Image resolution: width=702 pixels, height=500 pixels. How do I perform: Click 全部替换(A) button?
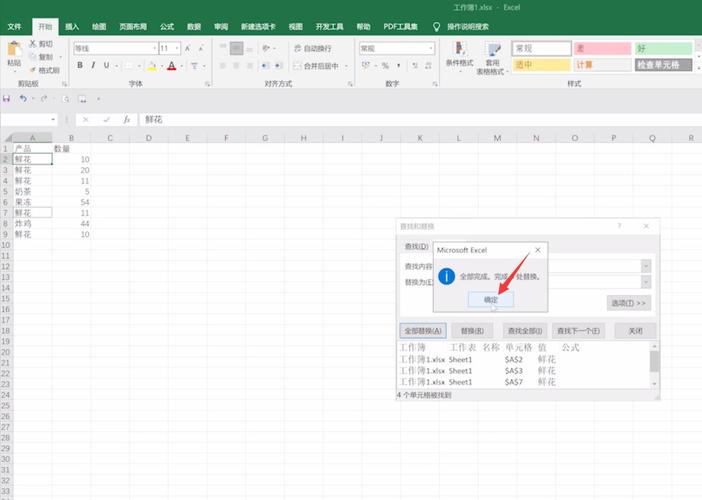click(423, 331)
